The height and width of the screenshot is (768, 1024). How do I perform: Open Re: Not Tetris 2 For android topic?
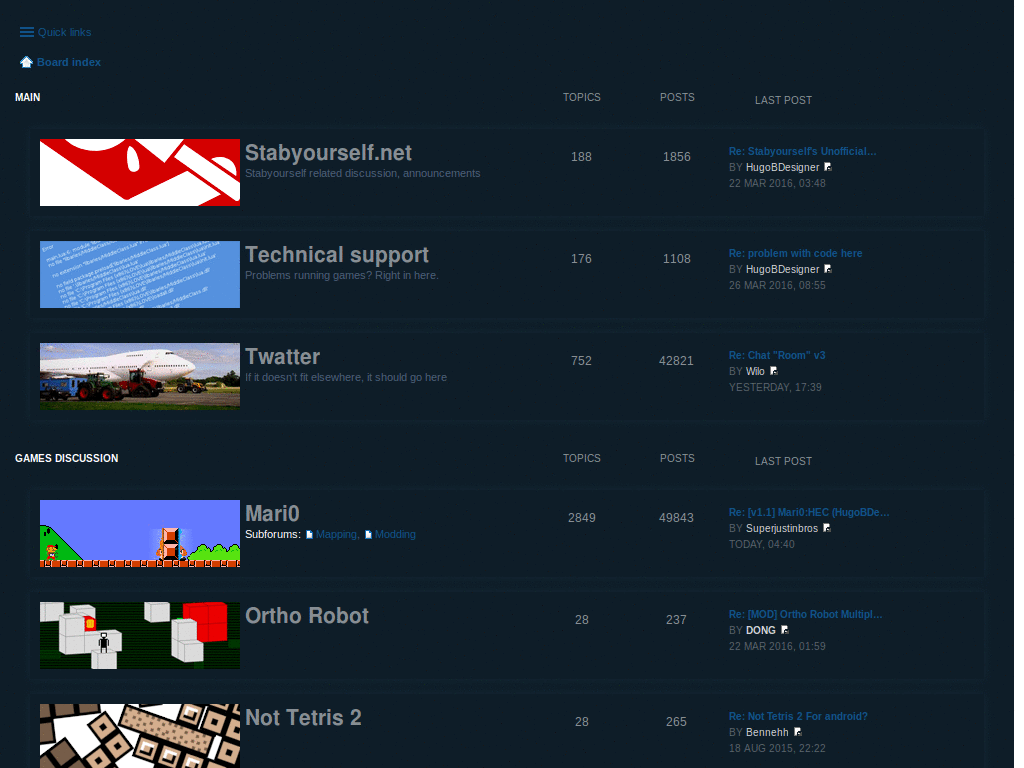(798, 716)
